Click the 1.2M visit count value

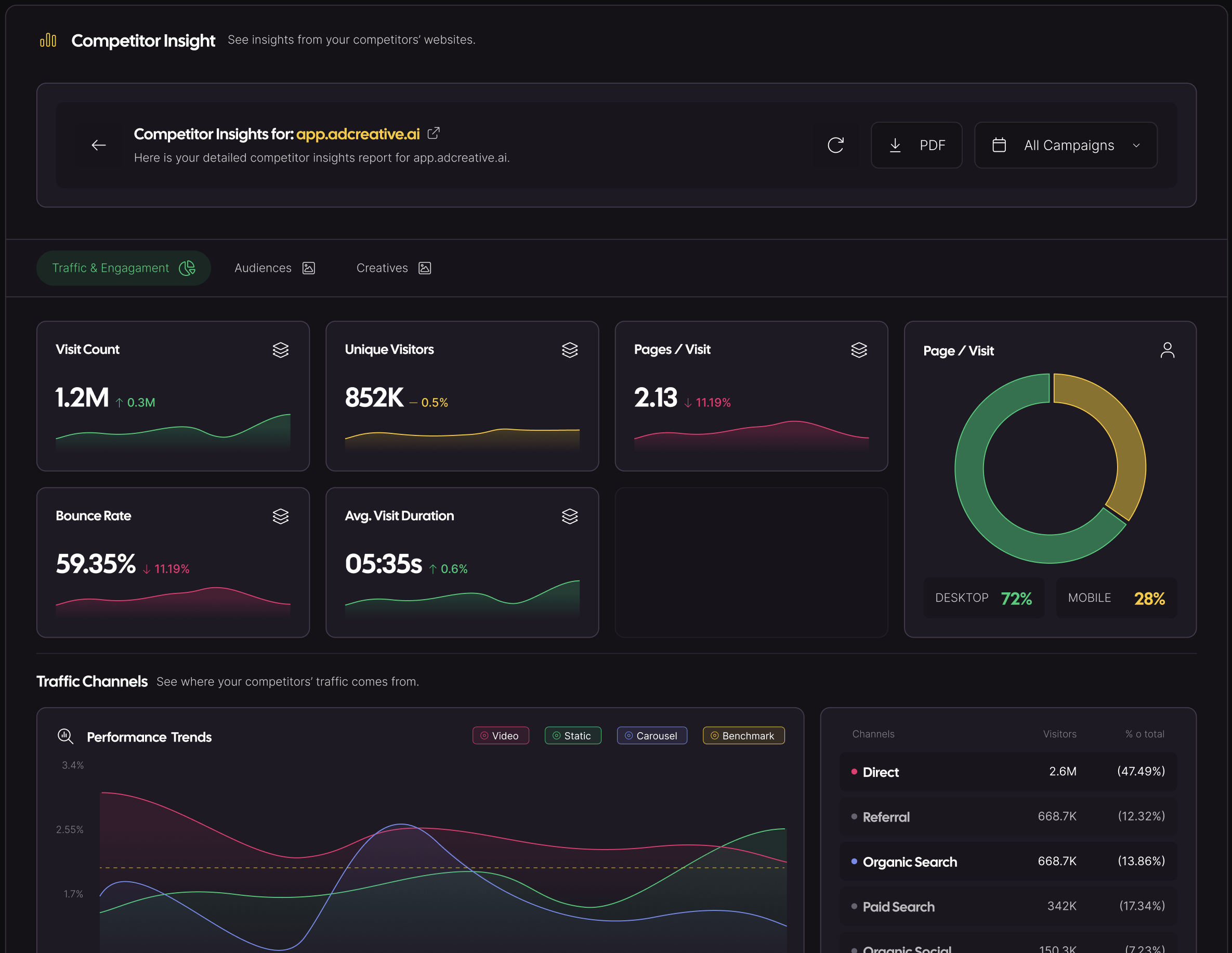click(82, 398)
